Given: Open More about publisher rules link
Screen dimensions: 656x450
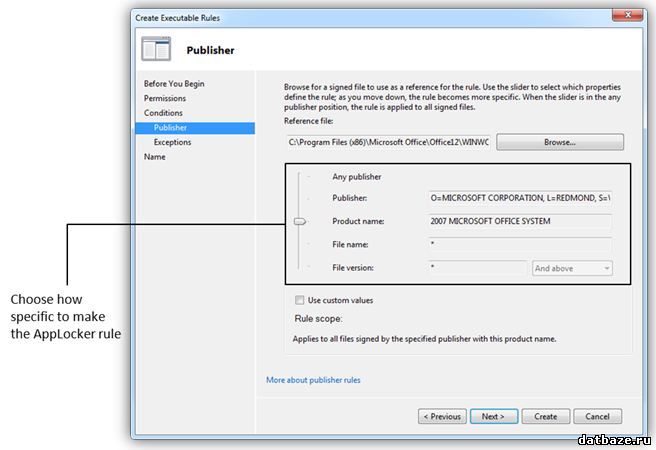Looking at the screenshot, I should coord(313,380).
